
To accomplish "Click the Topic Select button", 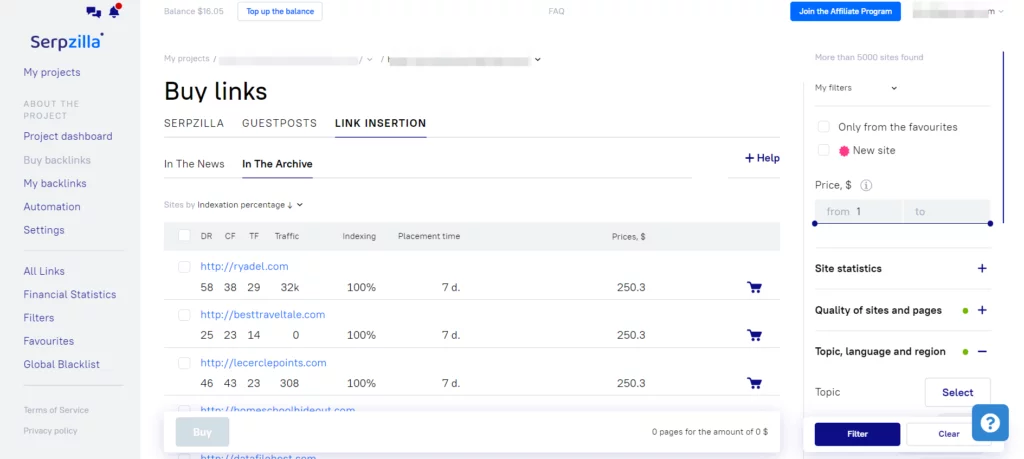I will coord(957,392).
